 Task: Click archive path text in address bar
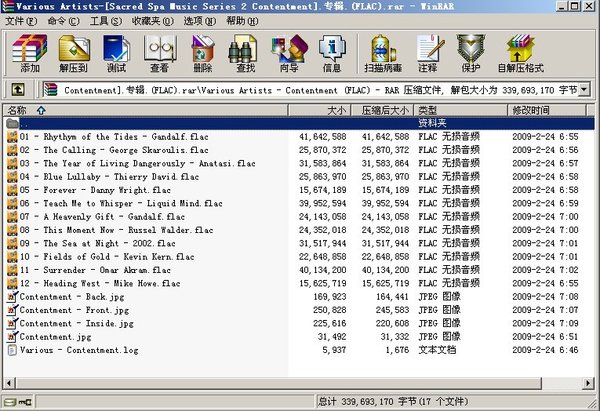[x=321, y=90]
